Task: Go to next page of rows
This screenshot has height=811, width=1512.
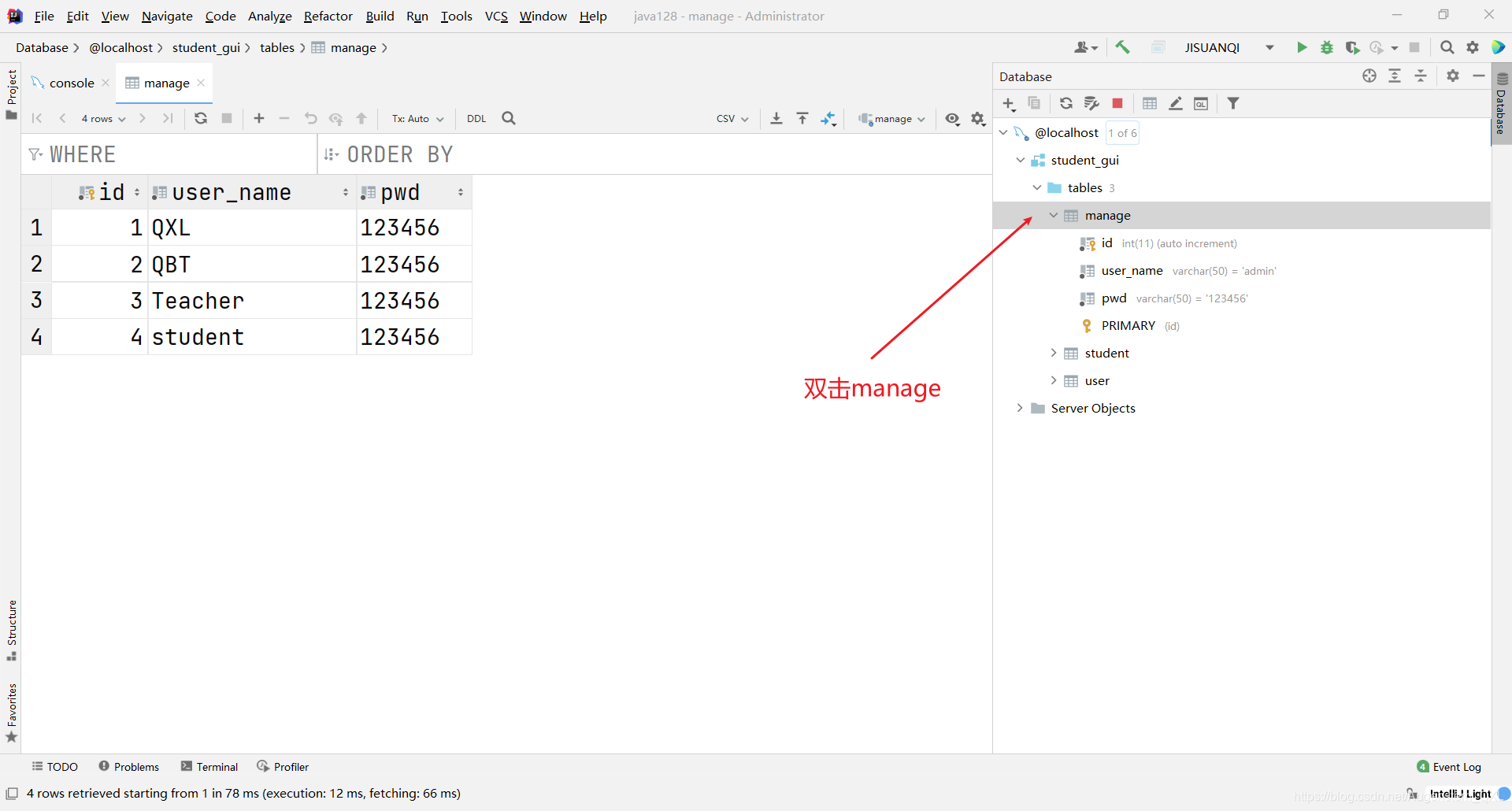Action: coord(143,118)
